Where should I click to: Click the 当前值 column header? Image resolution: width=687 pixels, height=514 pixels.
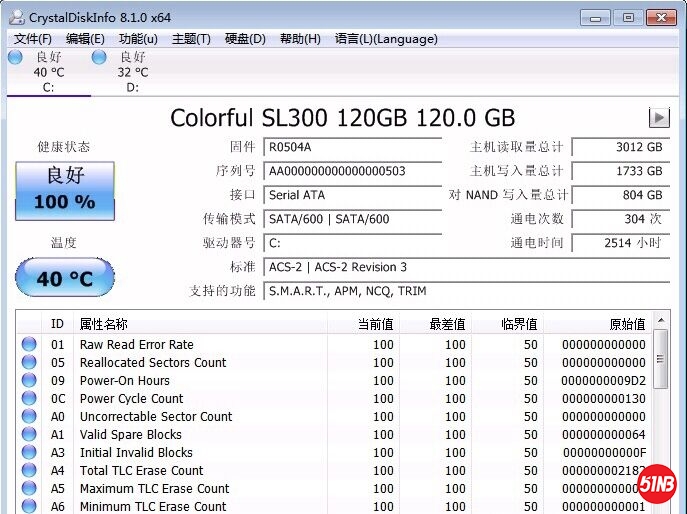[363, 324]
